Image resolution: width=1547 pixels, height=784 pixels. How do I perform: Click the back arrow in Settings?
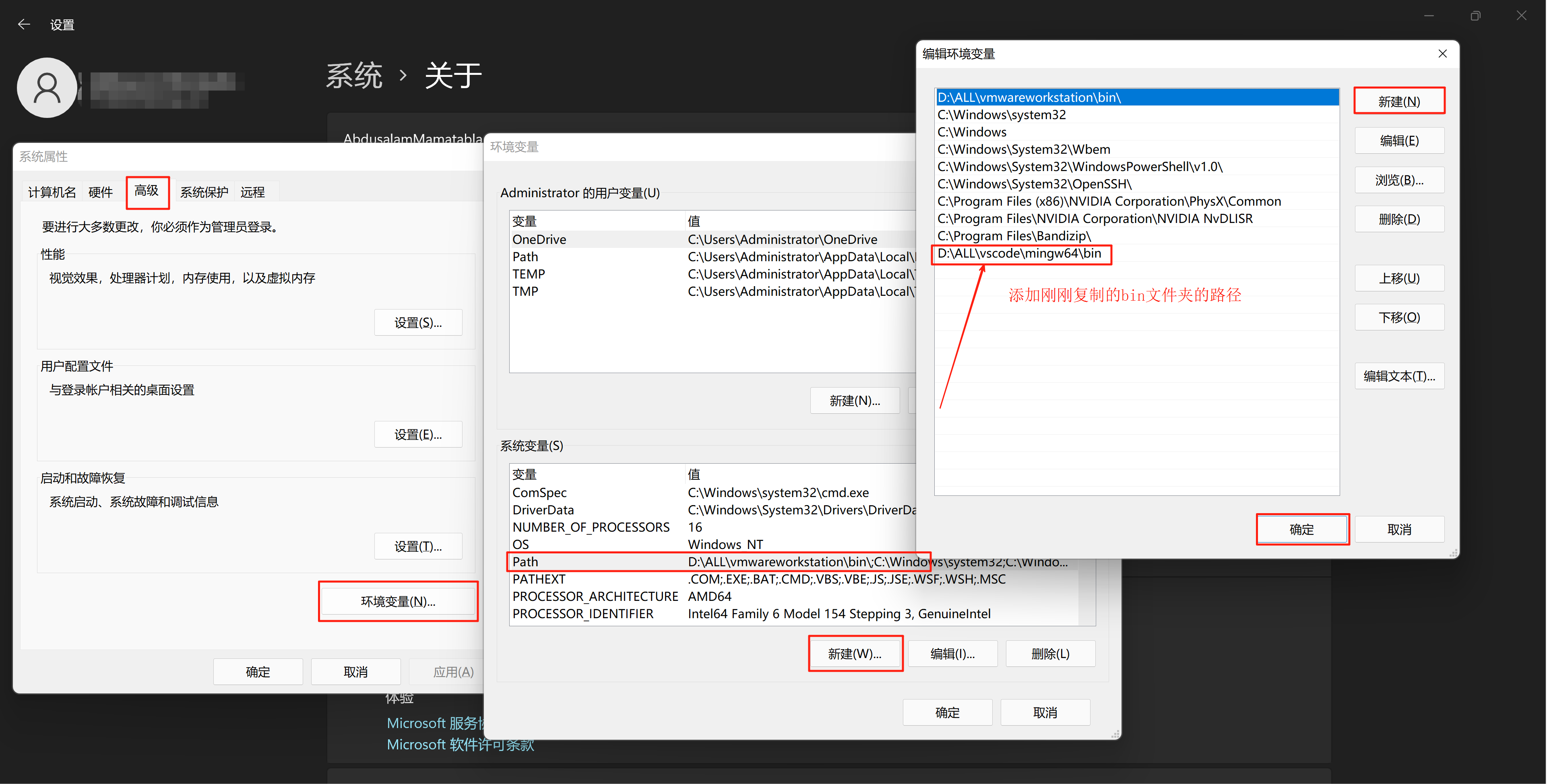point(24,24)
